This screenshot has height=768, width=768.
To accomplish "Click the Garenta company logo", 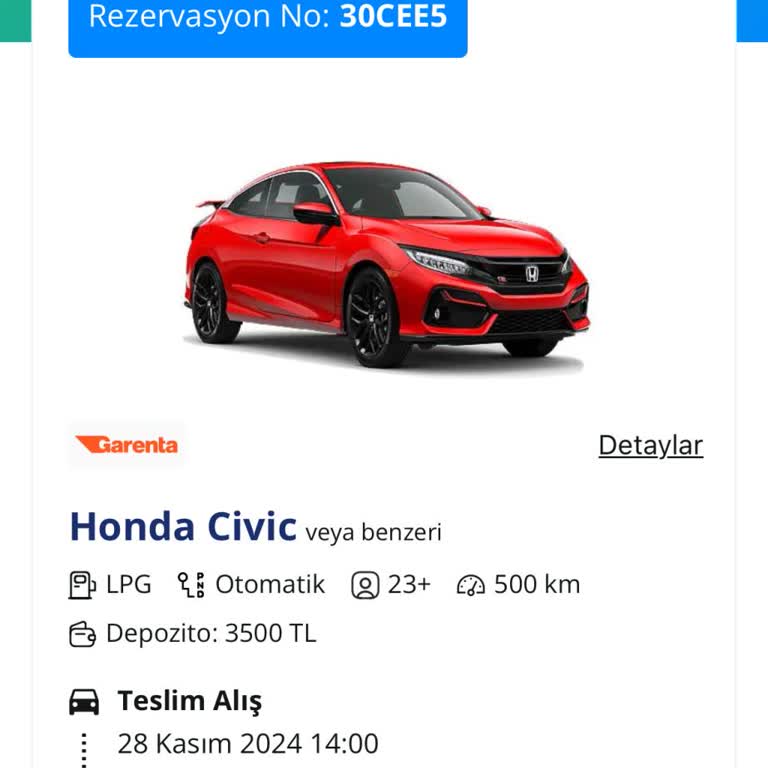I will tap(126, 445).
